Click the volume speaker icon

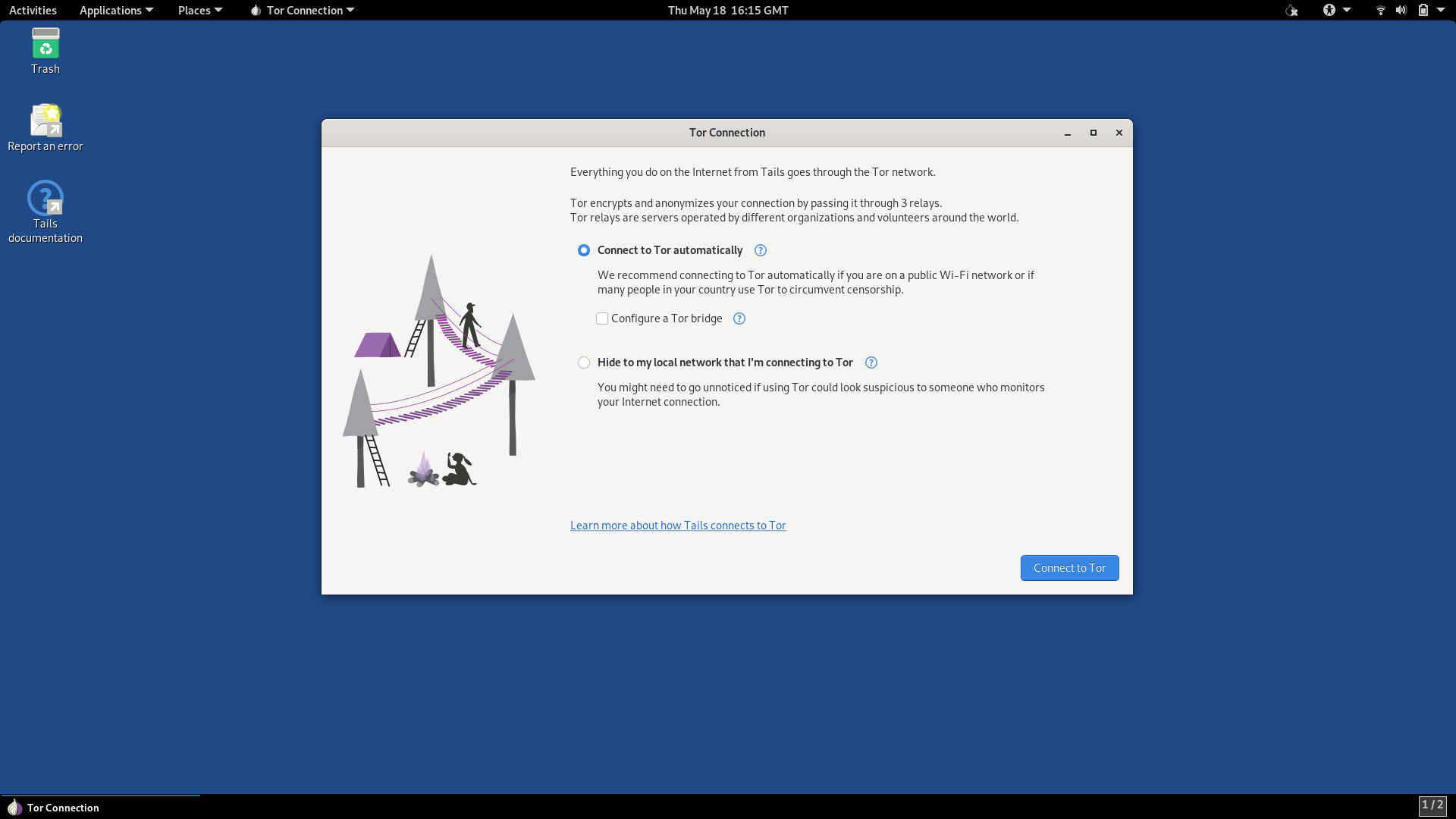[1401, 10]
